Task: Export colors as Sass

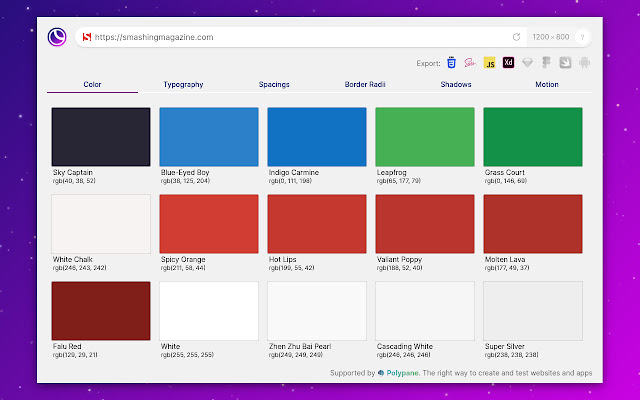Action: click(470, 62)
